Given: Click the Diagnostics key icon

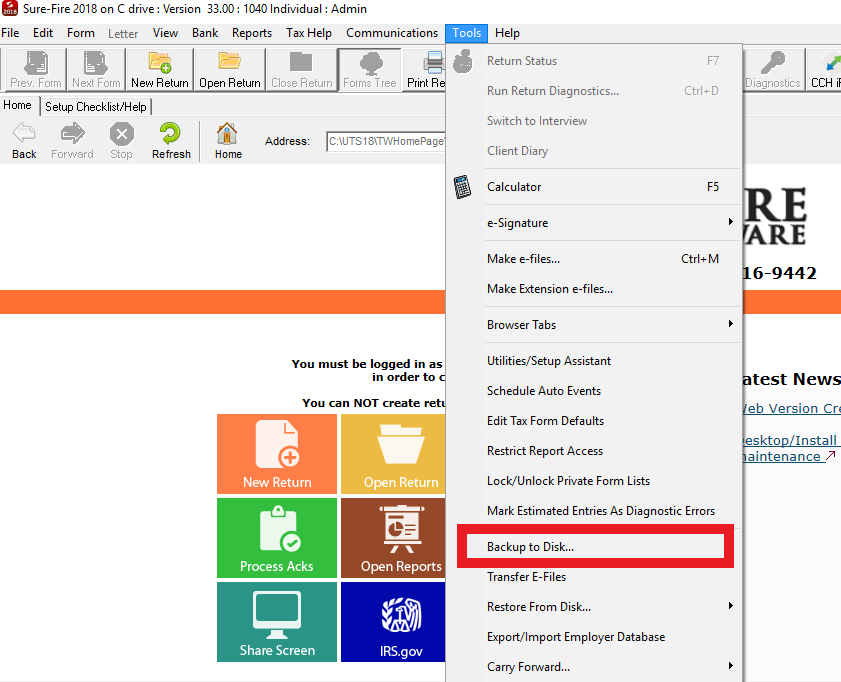Looking at the screenshot, I should point(772,63).
